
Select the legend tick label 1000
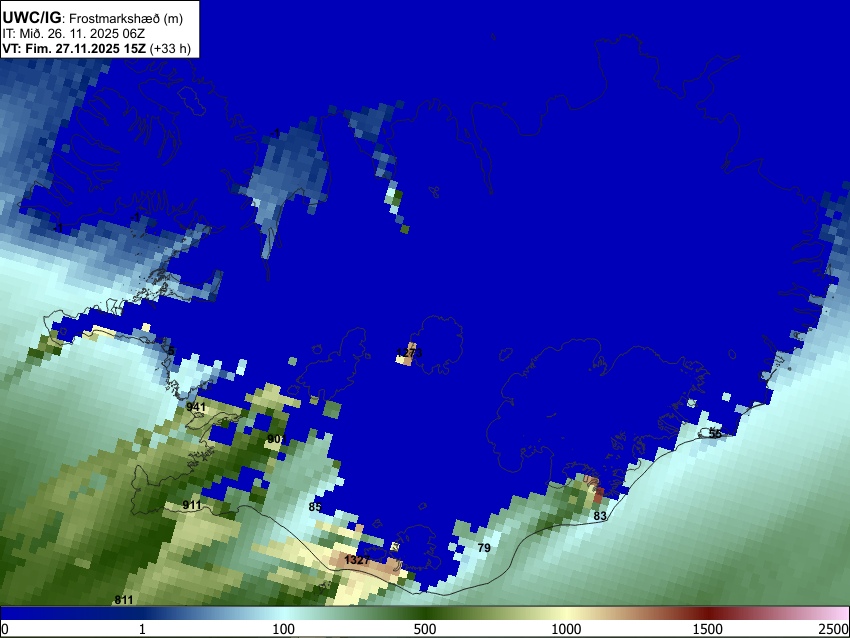(x=566, y=629)
